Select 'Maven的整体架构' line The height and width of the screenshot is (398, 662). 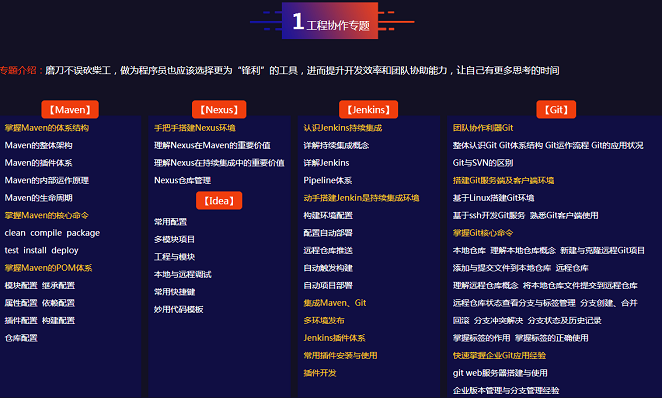(38, 146)
